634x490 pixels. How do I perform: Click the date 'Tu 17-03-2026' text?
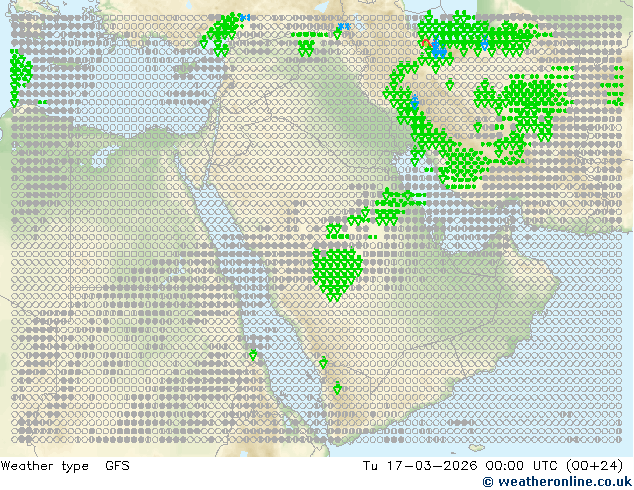tap(420, 466)
